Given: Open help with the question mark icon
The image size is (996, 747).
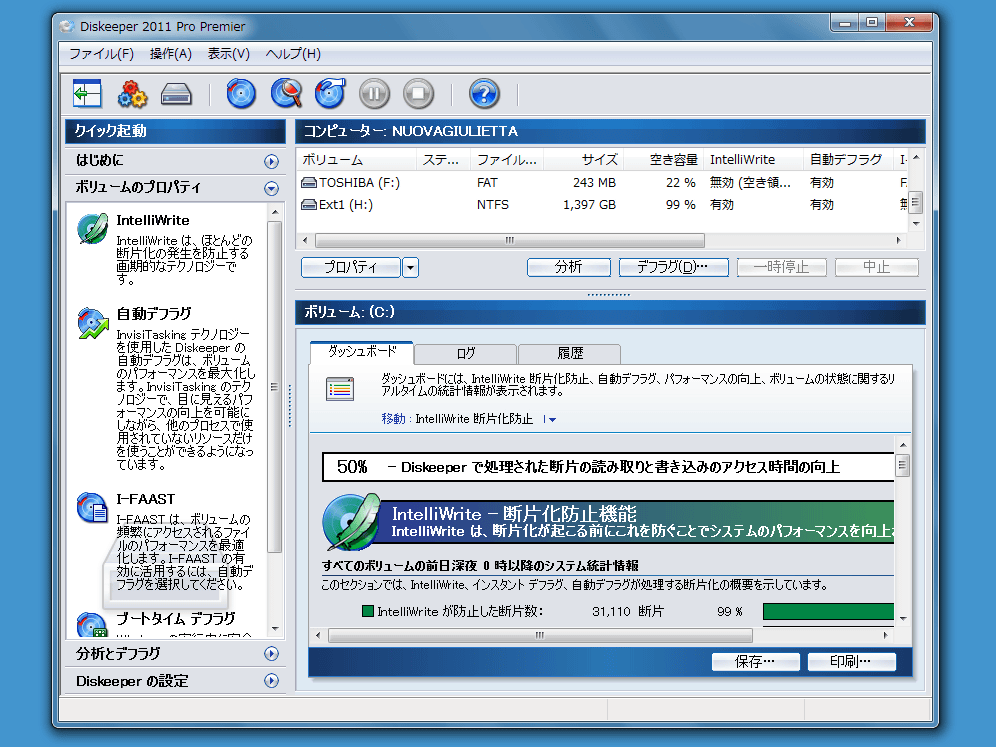Looking at the screenshot, I should pos(484,94).
